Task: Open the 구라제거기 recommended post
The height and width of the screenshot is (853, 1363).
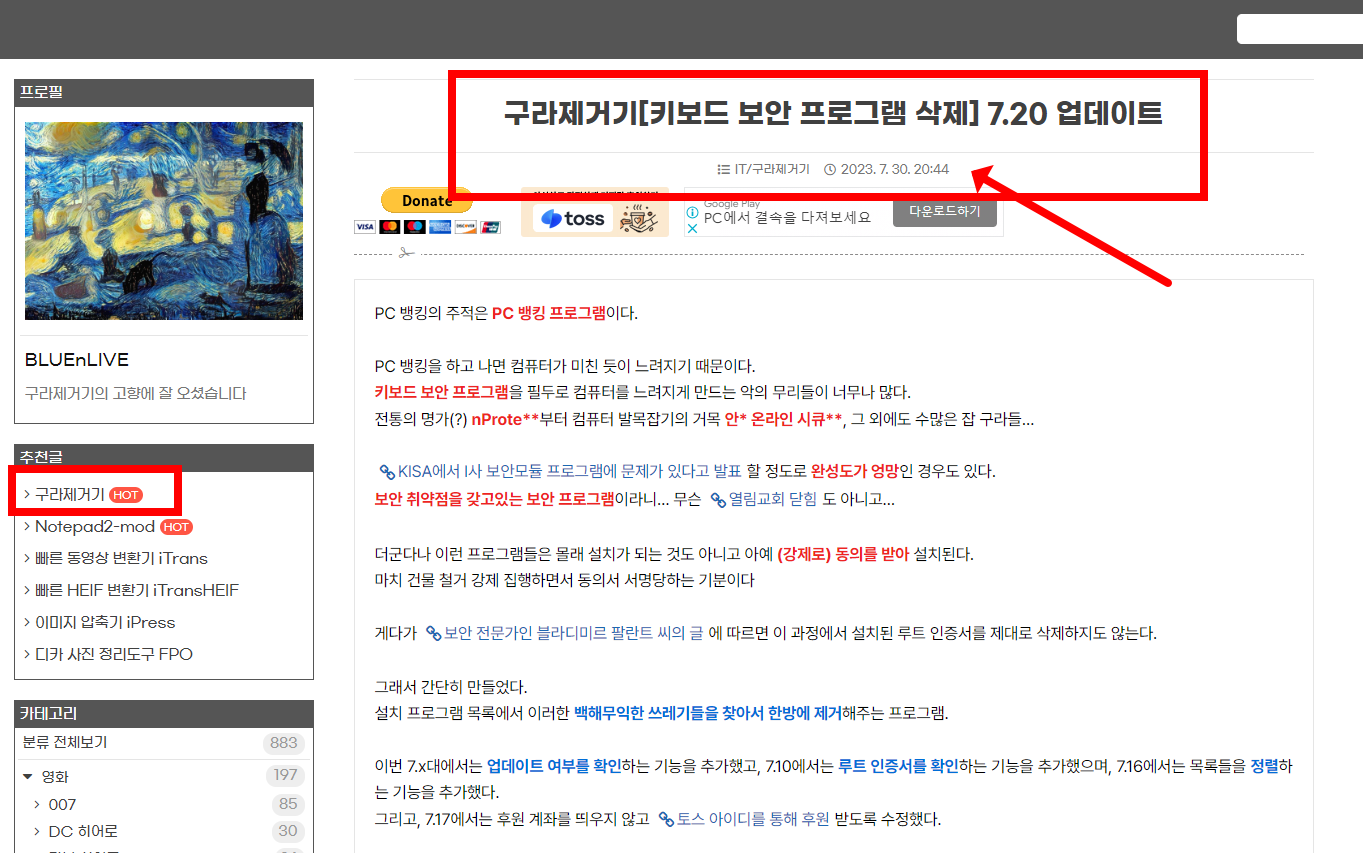Action: [70, 495]
